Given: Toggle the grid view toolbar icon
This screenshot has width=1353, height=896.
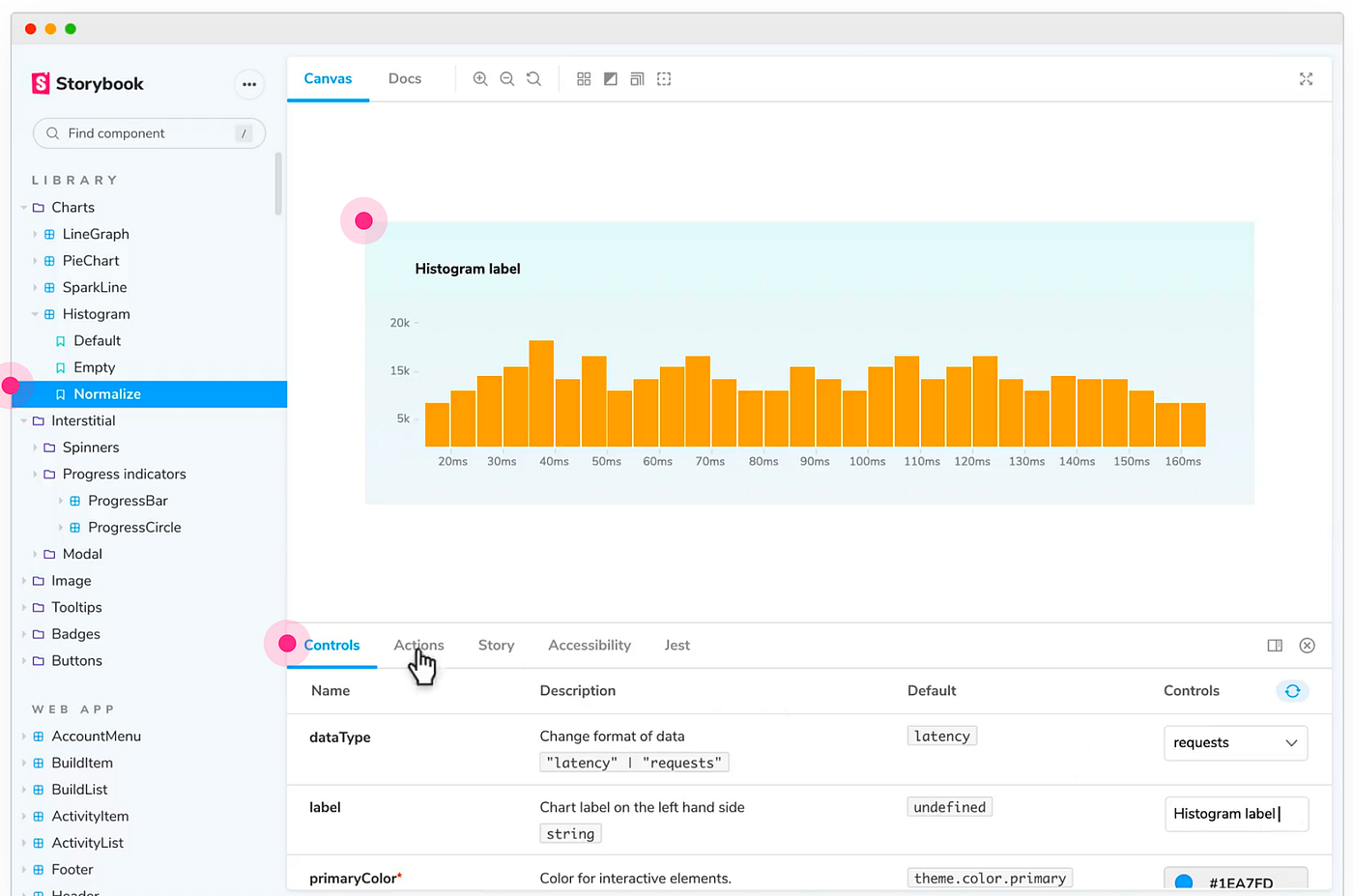Looking at the screenshot, I should [584, 79].
